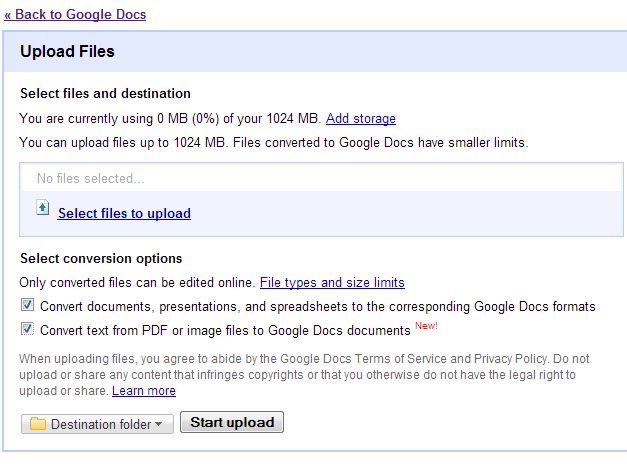This screenshot has height=464, width=627.
Task: Toggle the Convert text from PDF checkbox
Action: pyautogui.click(x=28, y=329)
